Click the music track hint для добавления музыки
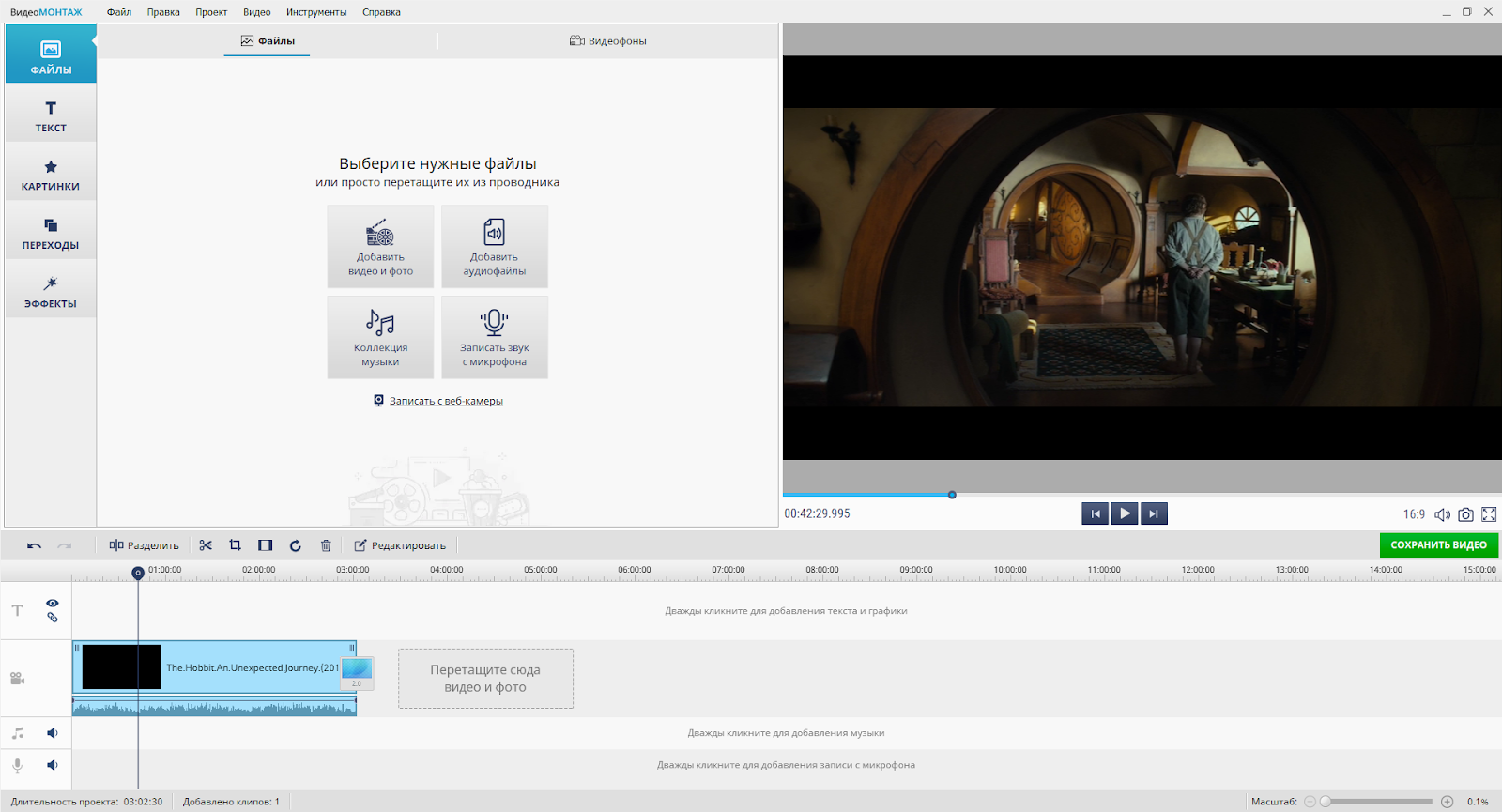The width and height of the screenshot is (1502, 812). 786,733
